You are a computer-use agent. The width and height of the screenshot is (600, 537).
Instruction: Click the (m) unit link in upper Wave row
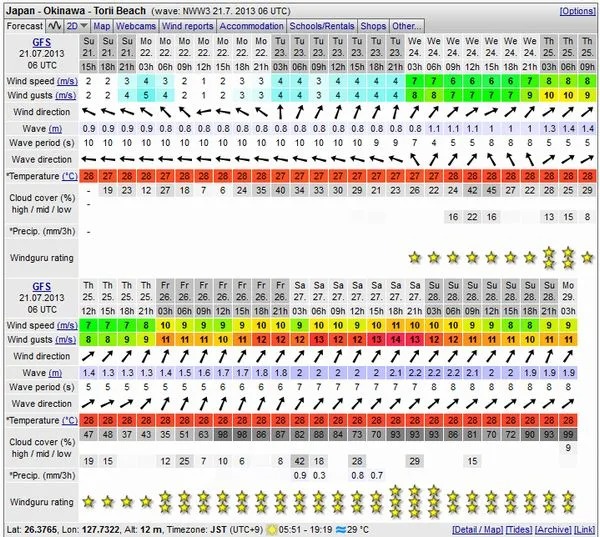tap(55, 129)
